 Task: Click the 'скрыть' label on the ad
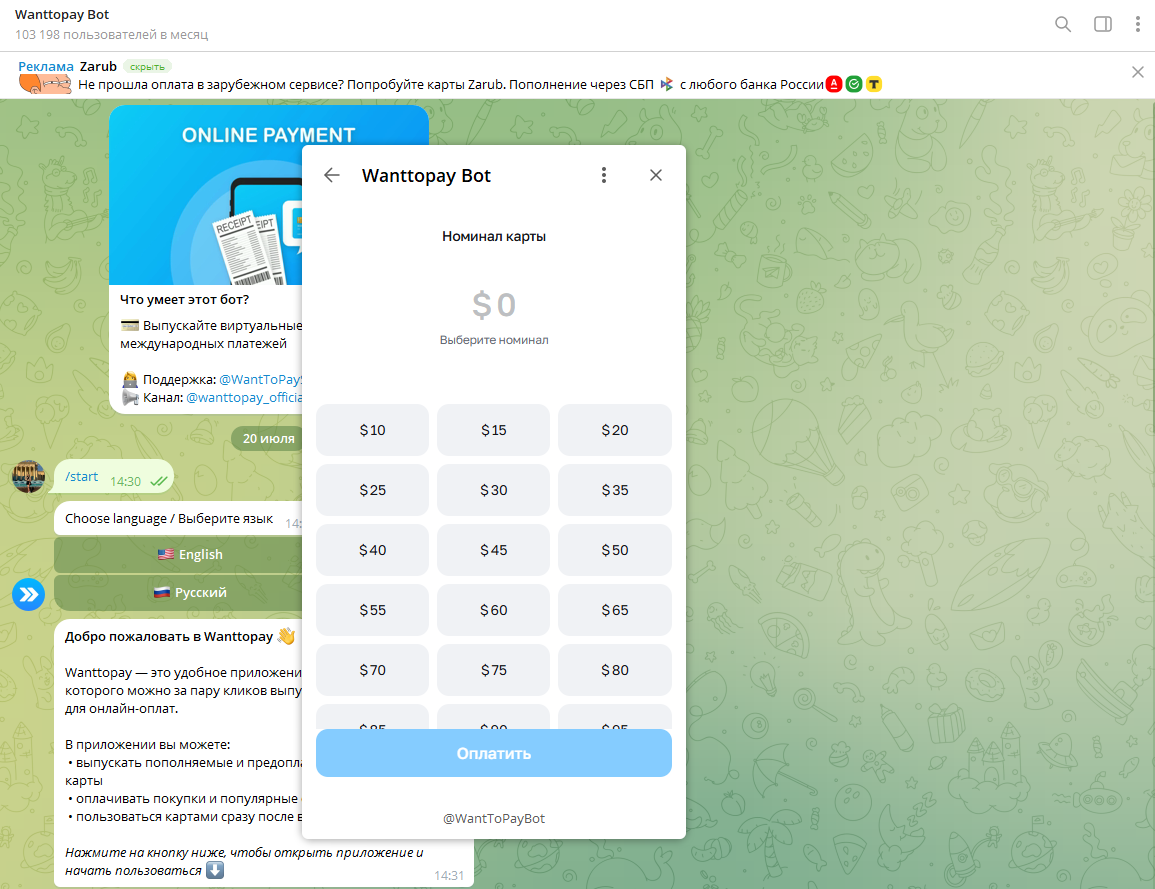tap(147, 66)
